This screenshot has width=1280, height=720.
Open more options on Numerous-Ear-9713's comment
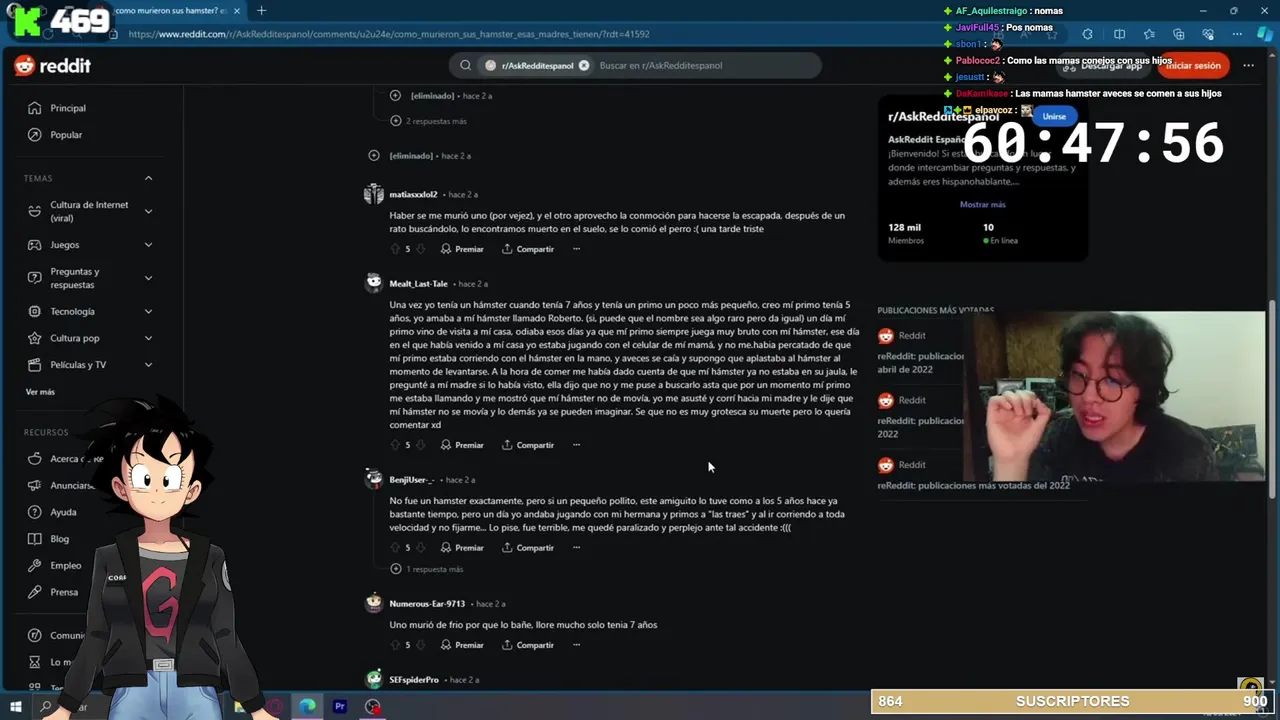tap(576, 645)
